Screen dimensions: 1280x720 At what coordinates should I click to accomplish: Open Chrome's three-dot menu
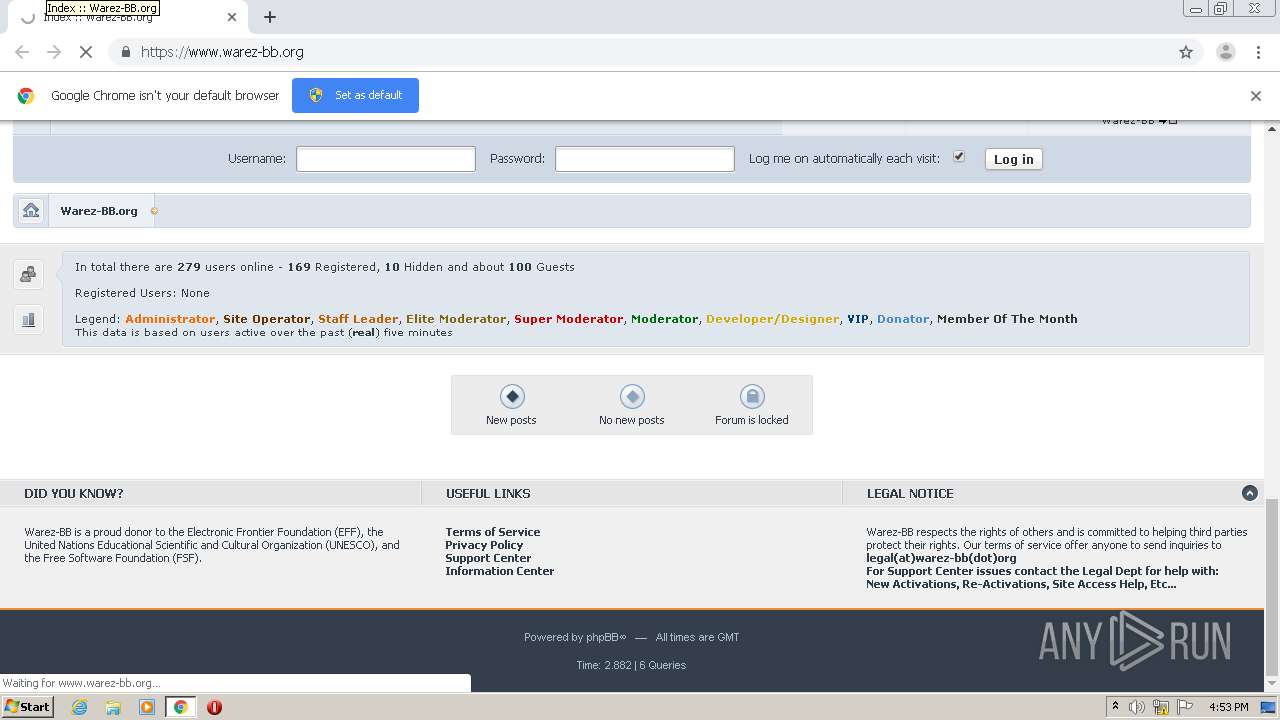point(1258,52)
